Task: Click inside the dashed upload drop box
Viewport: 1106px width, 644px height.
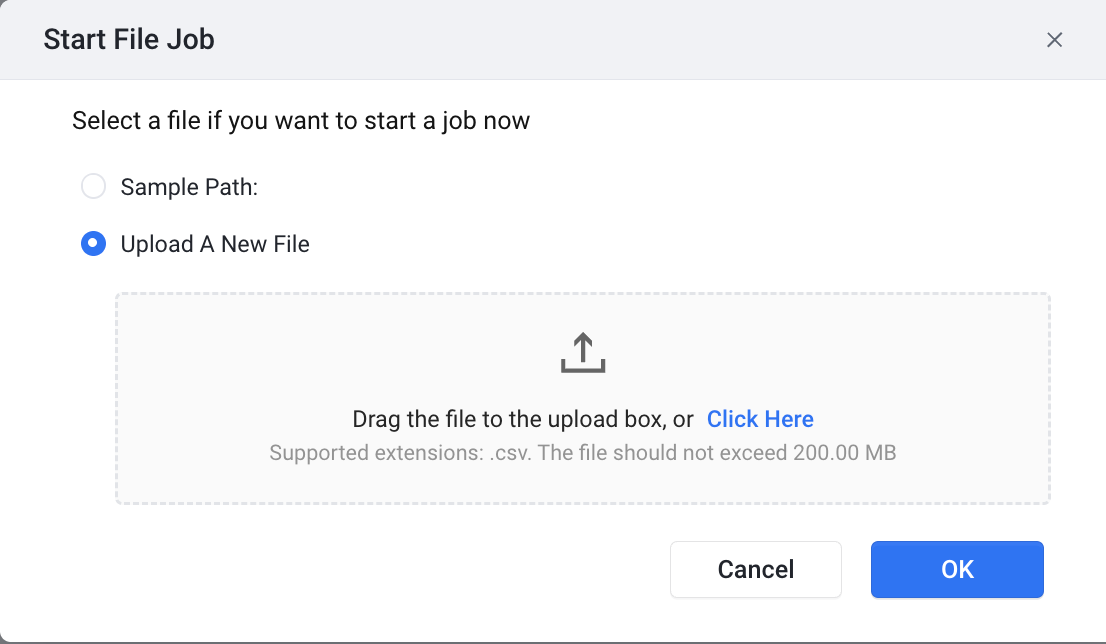Action: click(x=583, y=399)
